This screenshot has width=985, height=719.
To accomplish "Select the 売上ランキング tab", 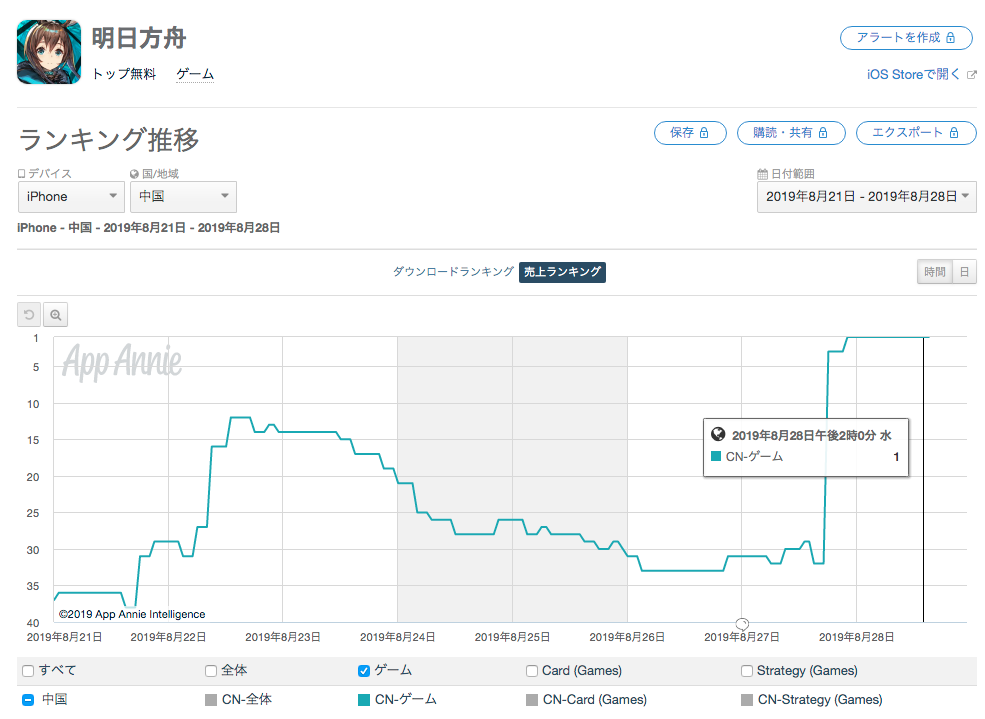I will [562, 272].
